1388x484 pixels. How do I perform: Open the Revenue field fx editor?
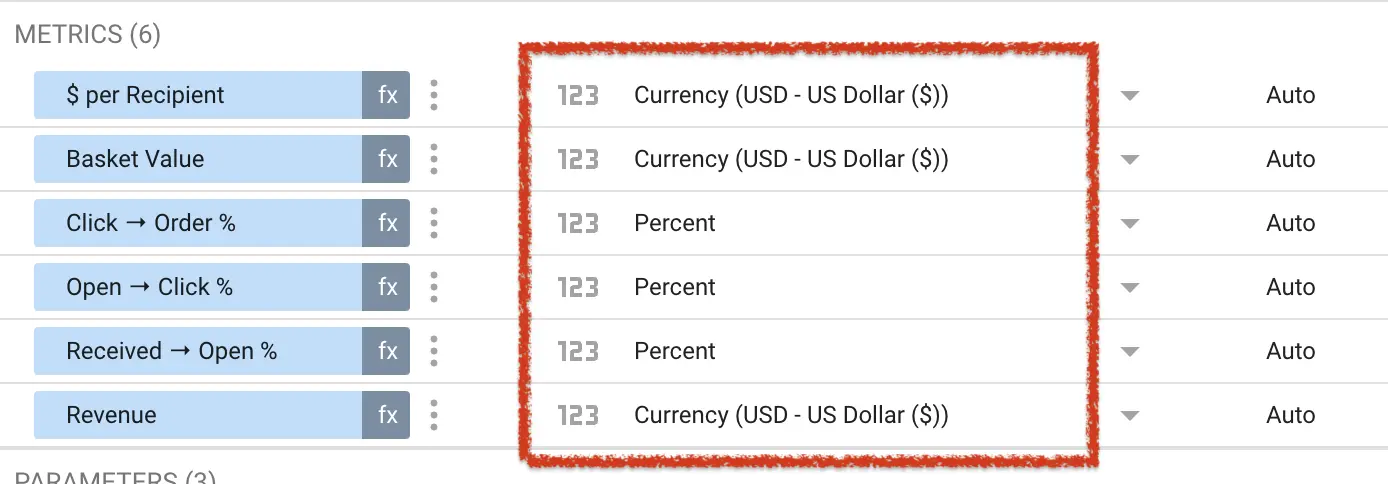387,415
